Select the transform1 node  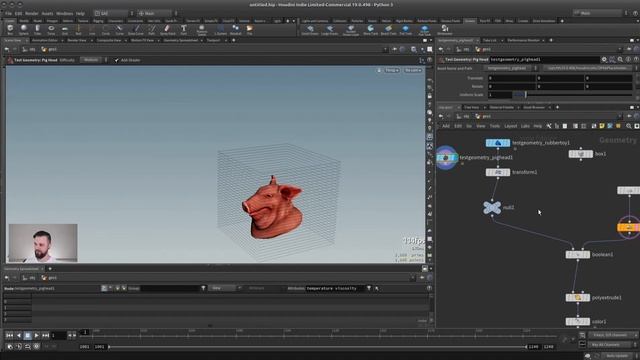tap(498, 172)
